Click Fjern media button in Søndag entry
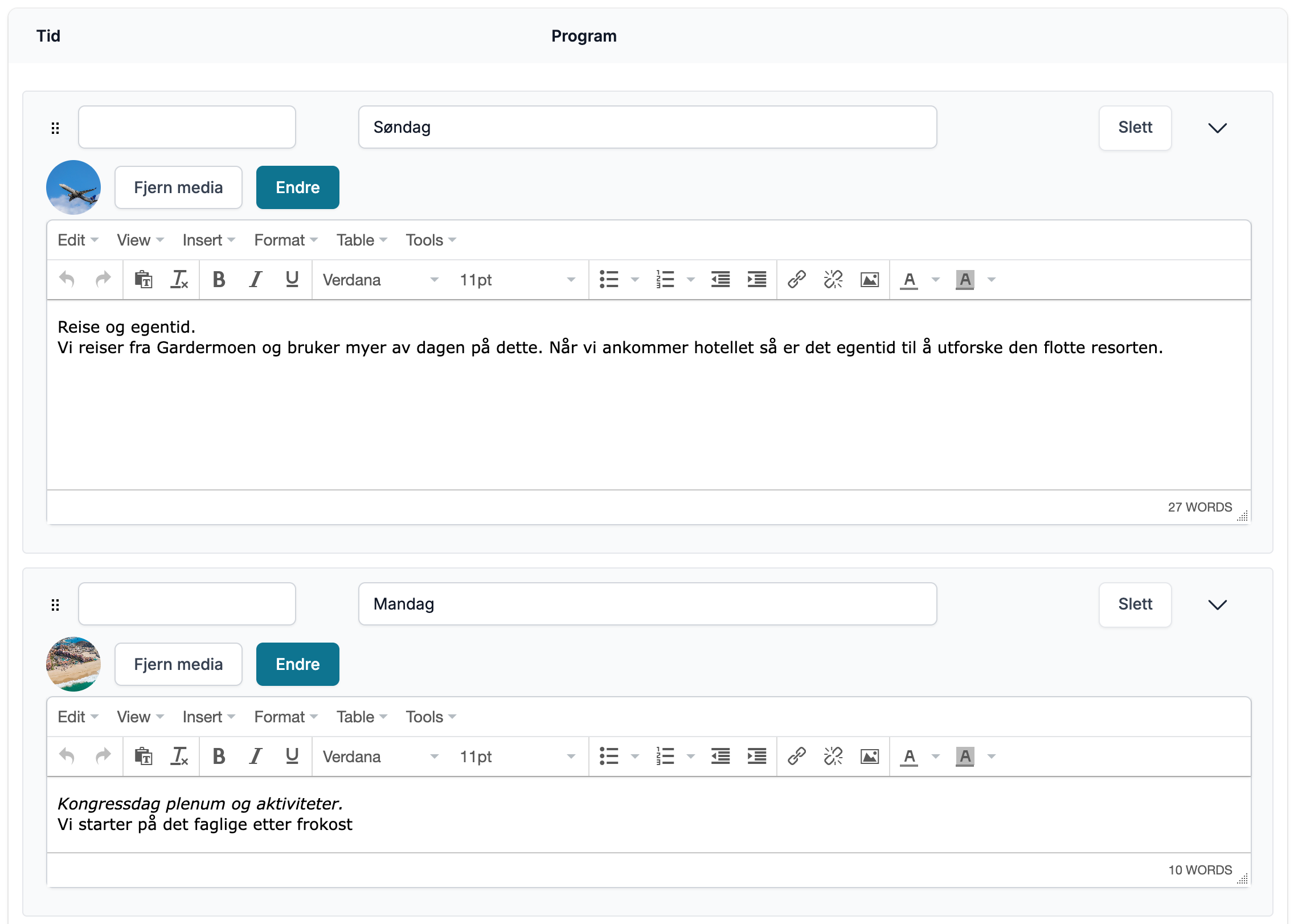1294x924 pixels. (178, 187)
